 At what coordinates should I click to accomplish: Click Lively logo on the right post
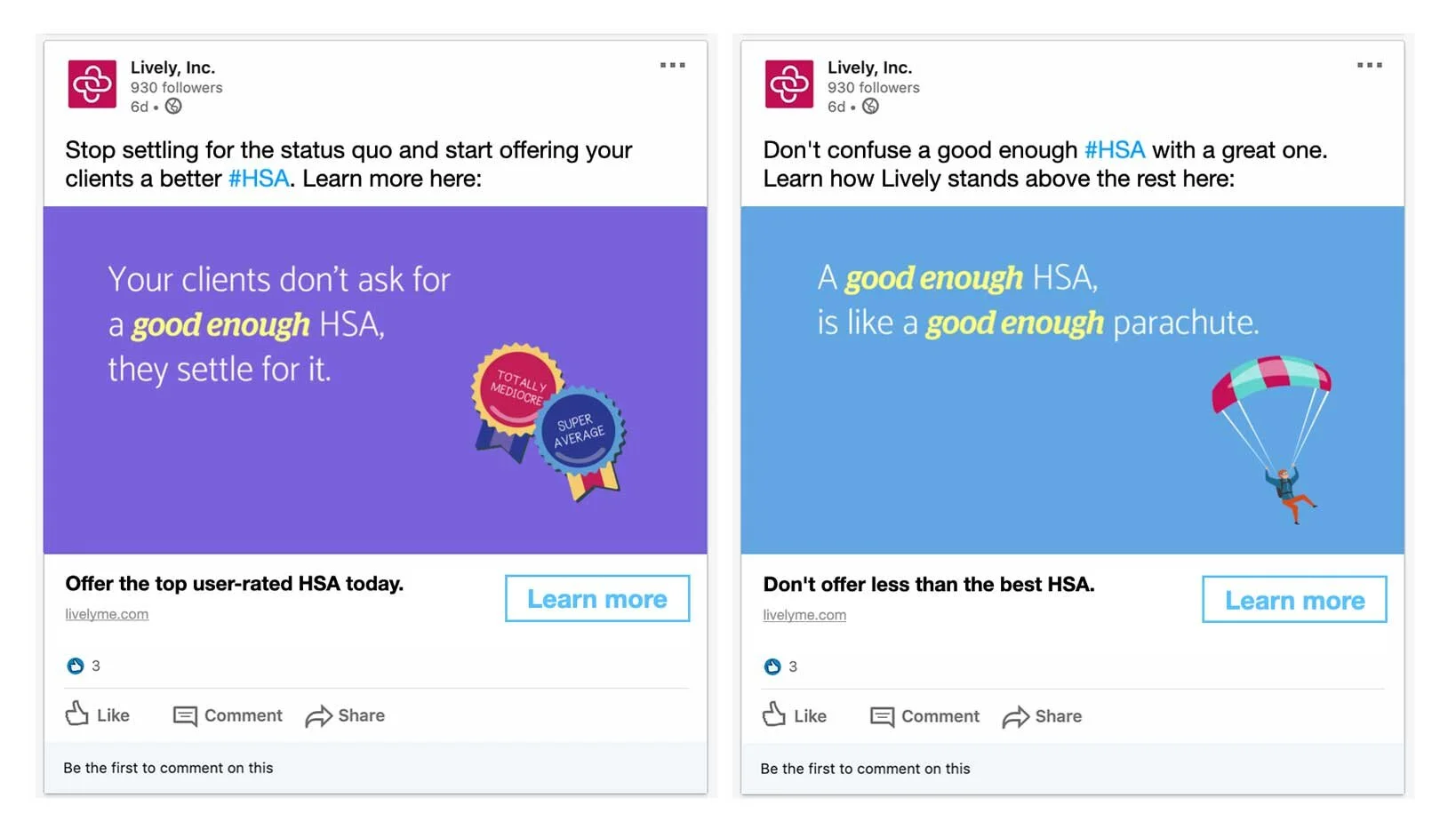tap(789, 84)
